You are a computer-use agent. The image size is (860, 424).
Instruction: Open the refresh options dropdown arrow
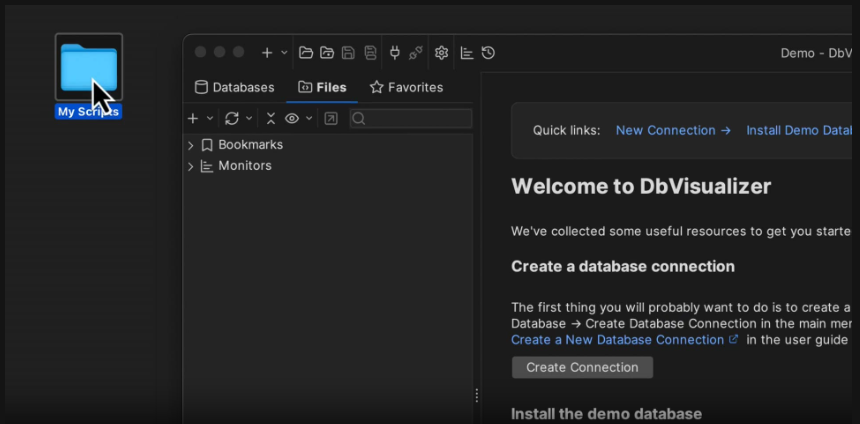pos(249,118)
